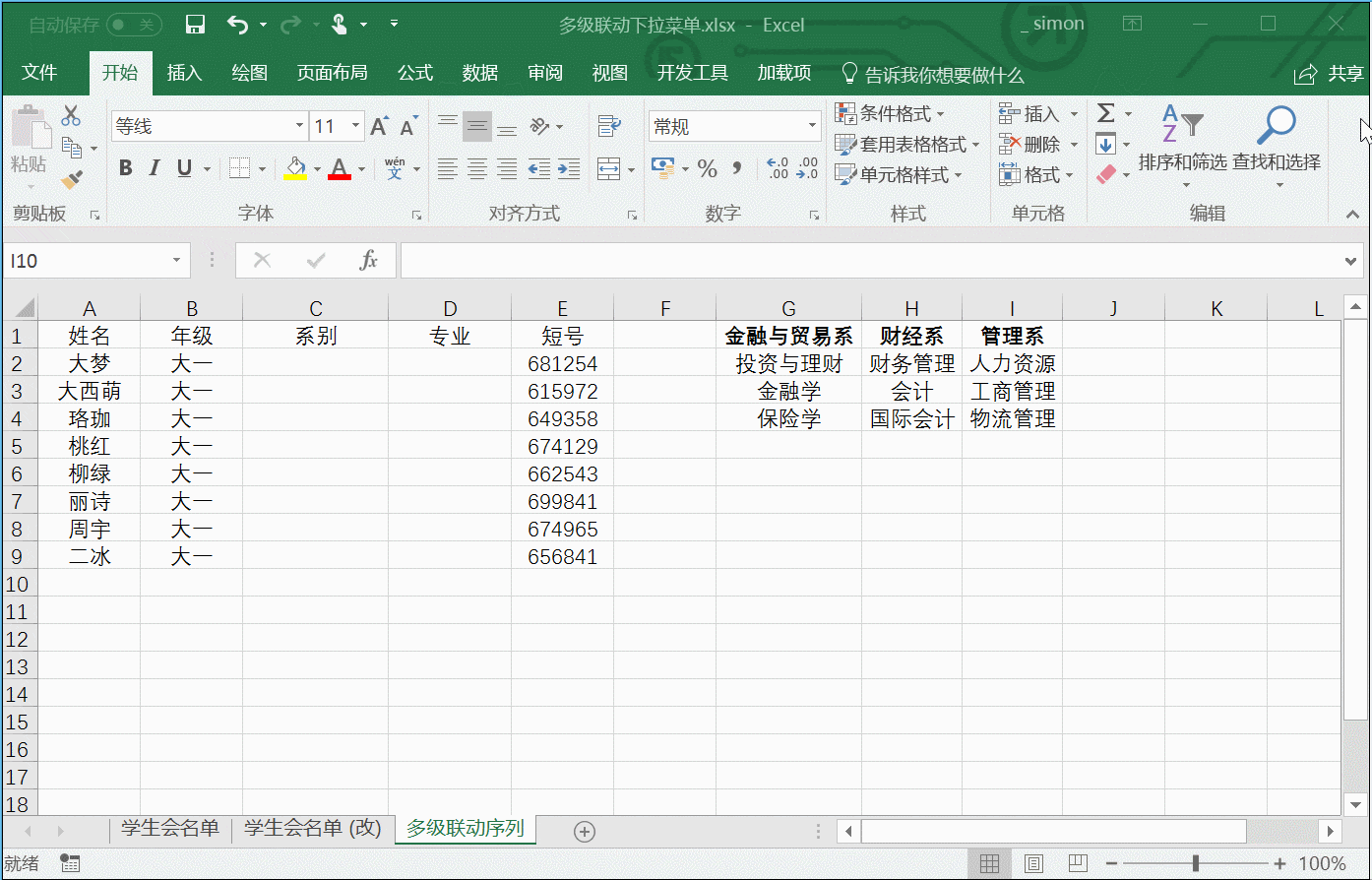Toggle right horizontal text alignment
The image size is (1372, 880).
click(507, 168)
